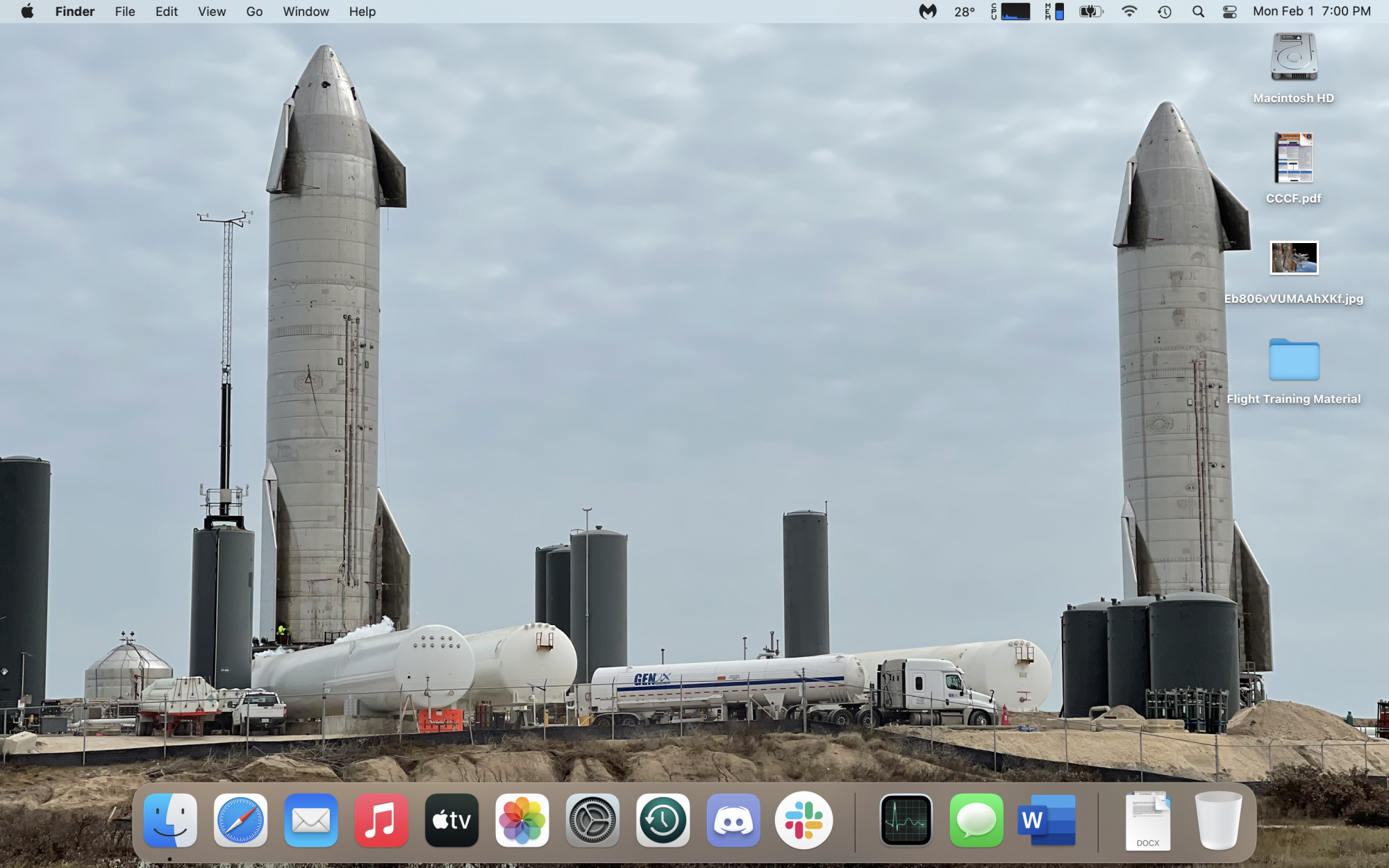
Task: Open Control Center in menu bar
Action: coord(1229,11)
